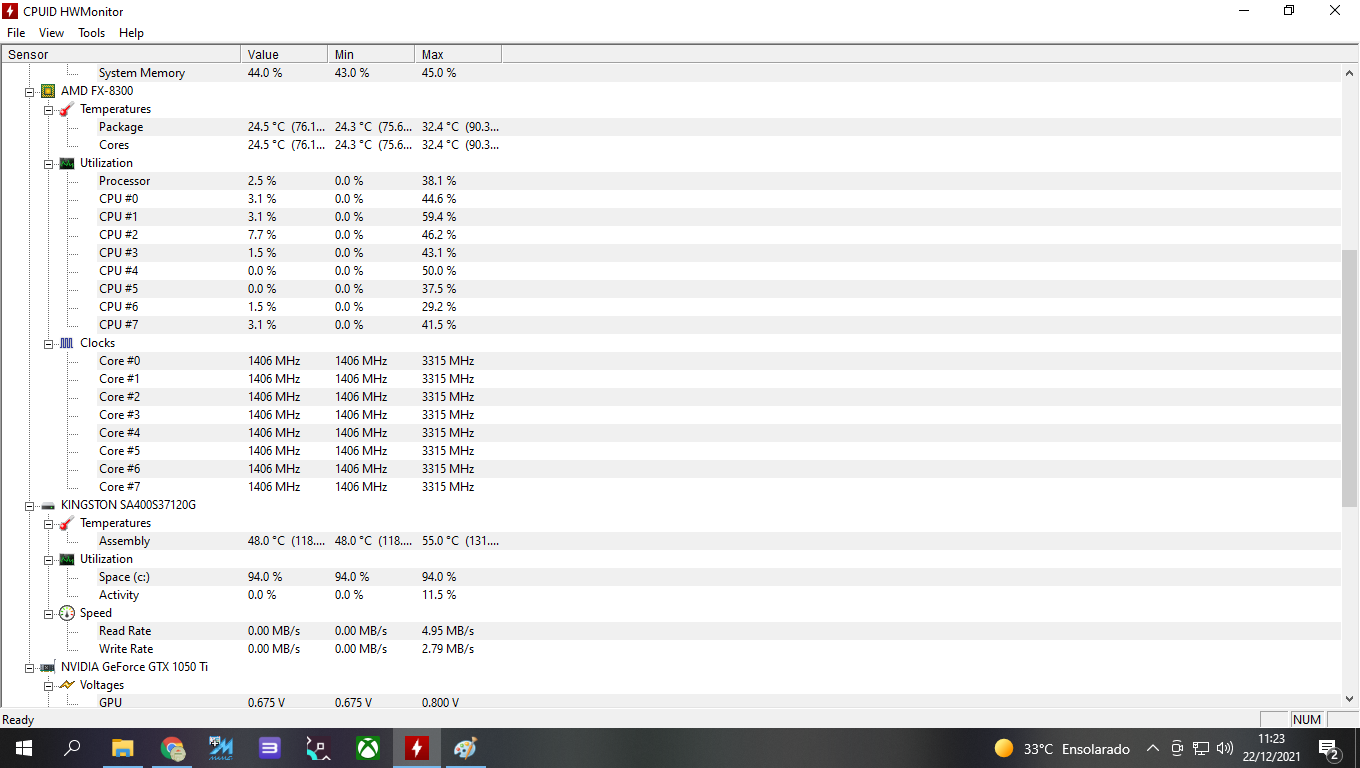Collapse the AMD FX-8300 tree node

(x=30, y=91)
